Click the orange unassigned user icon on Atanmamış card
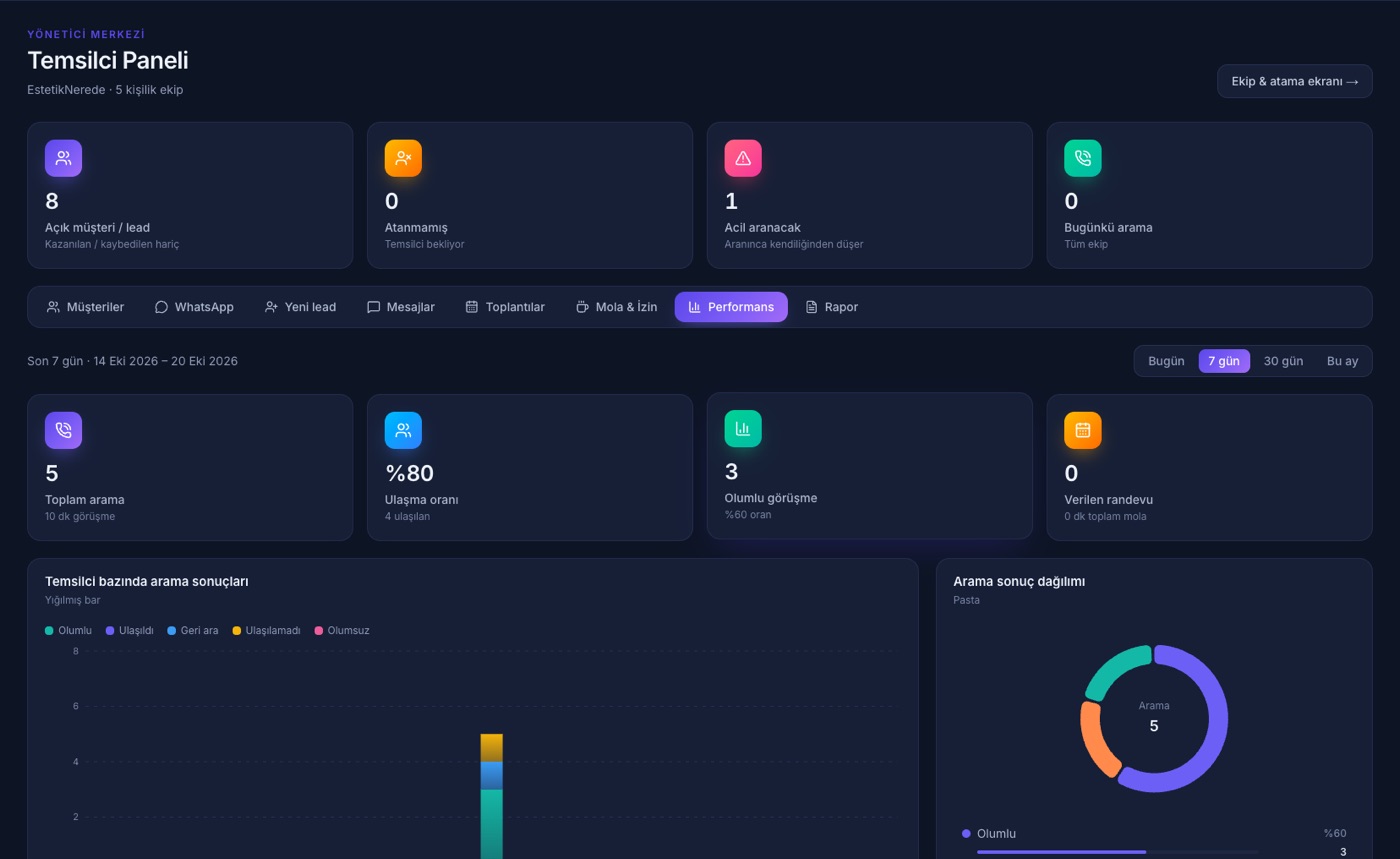Viewport: 1400px width, 859px height. (403, 158)
